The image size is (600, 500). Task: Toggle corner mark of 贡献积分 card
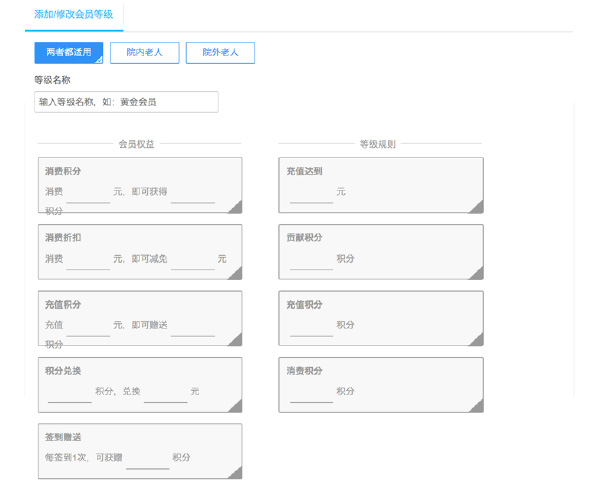(x=477, y=273)
